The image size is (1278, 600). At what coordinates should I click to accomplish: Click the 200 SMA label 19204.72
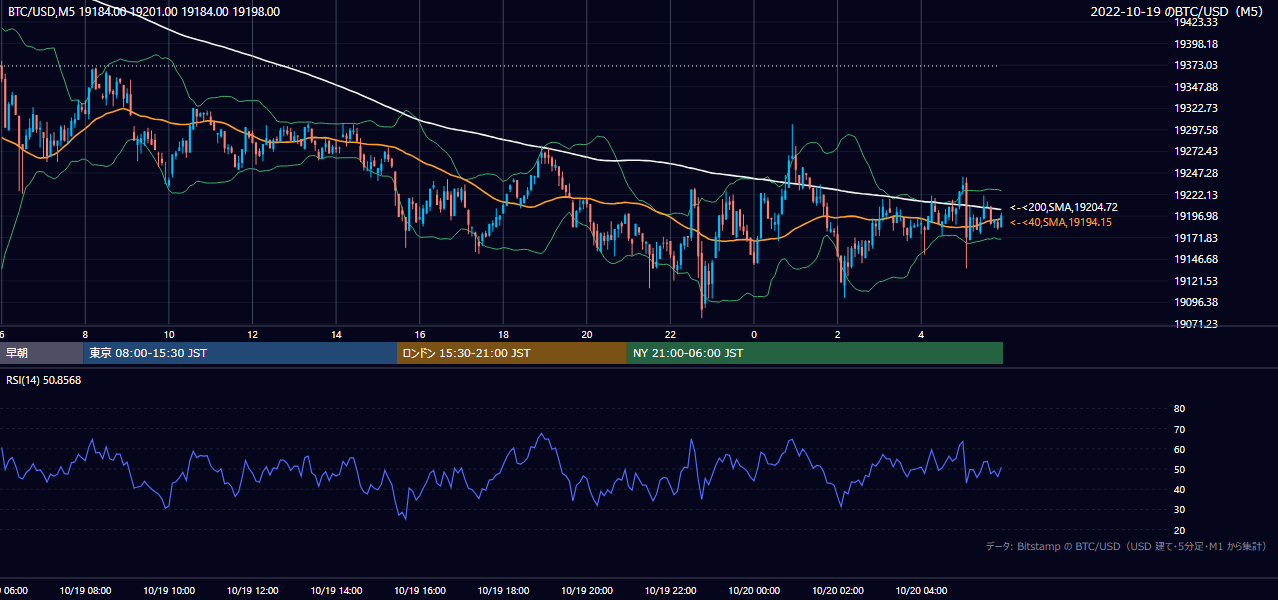click(x=1064, y=207)
